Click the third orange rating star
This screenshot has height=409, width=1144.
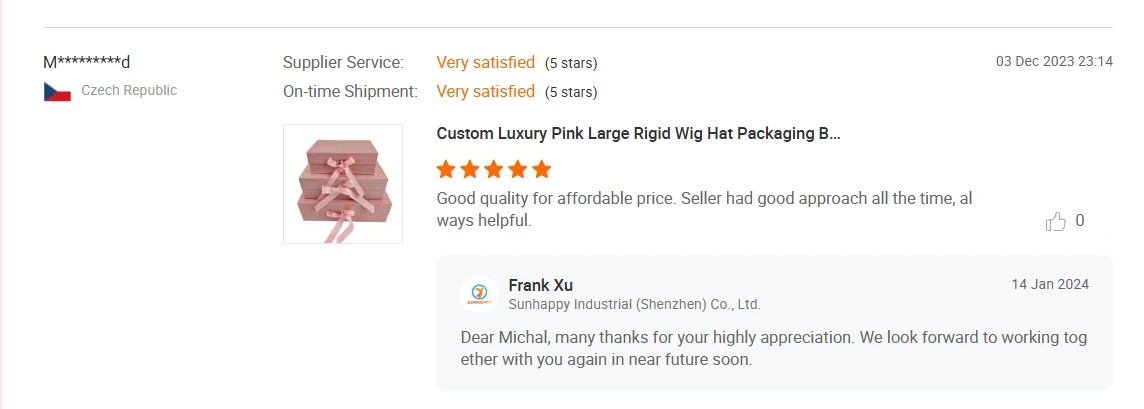(x=494, y=168)
